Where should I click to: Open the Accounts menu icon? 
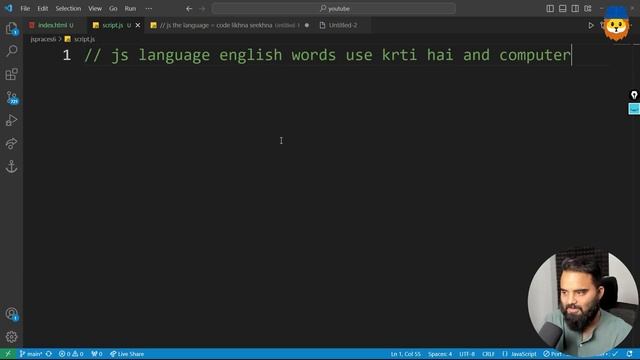11,314
